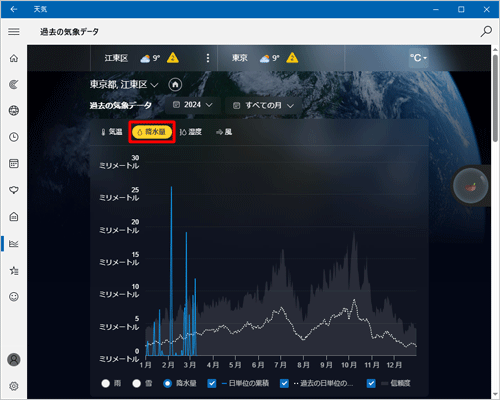Image resolution: width=500 pixels, height=400 pixels.
Task: Open the feedback smiley icon
Action: click(x=14, y=297)
